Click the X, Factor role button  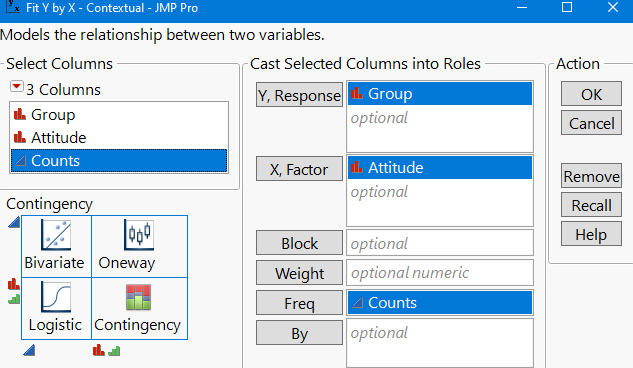click(299, 169)
